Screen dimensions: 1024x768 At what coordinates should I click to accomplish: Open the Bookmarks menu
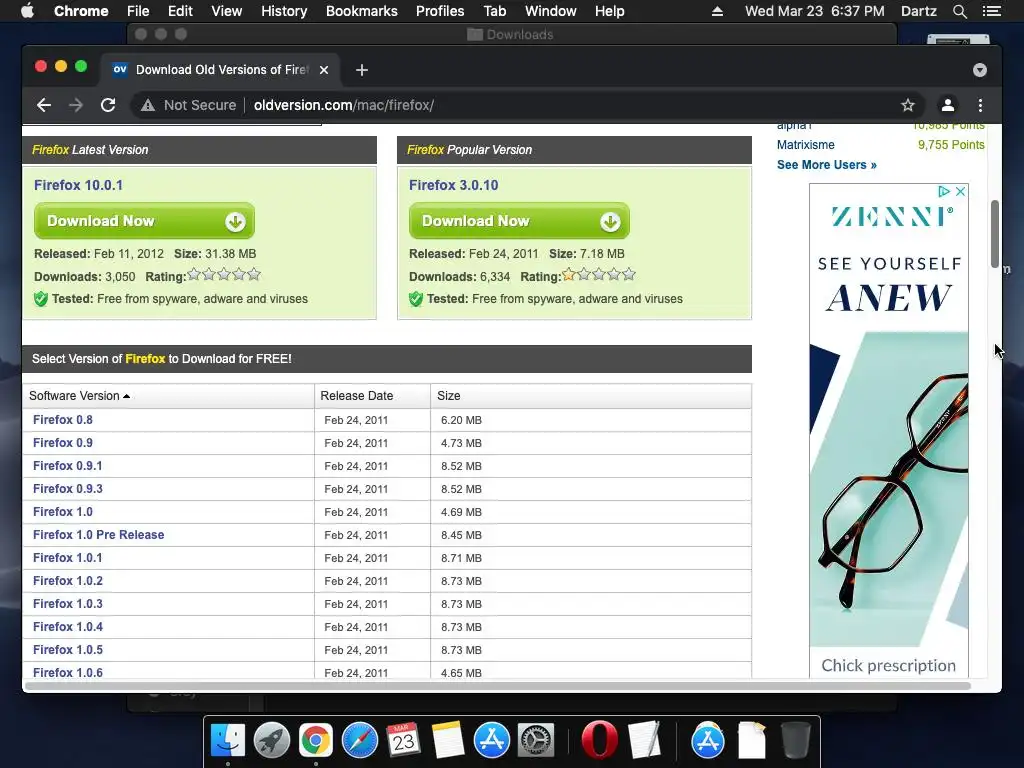pos(362,11)
